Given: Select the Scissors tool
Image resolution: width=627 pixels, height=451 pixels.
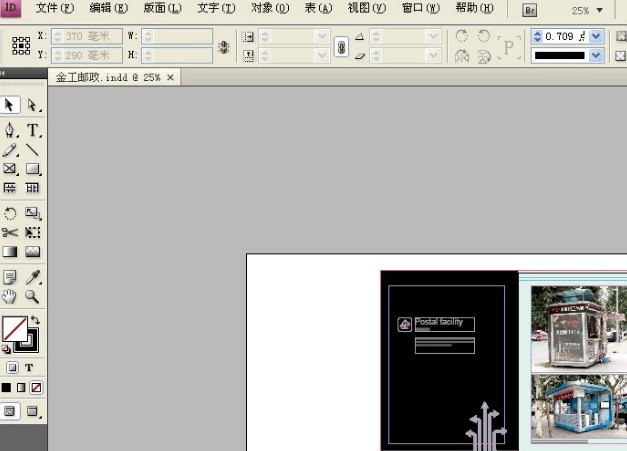Looking at the screenshot, I should click(x=10, y=232).
